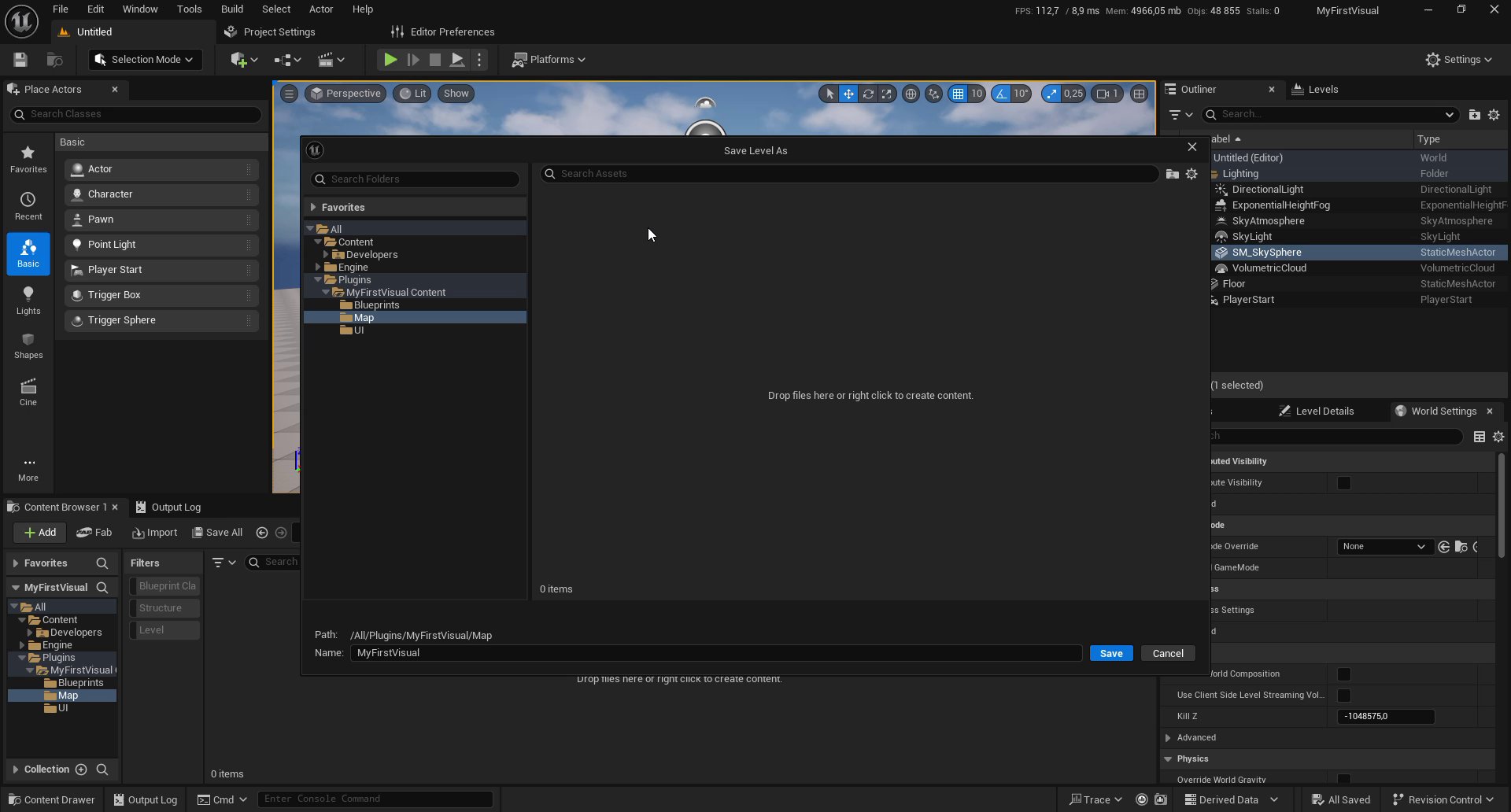
Task: Toggle world/local coordinate space icon
Action: [x=911, y=94]
